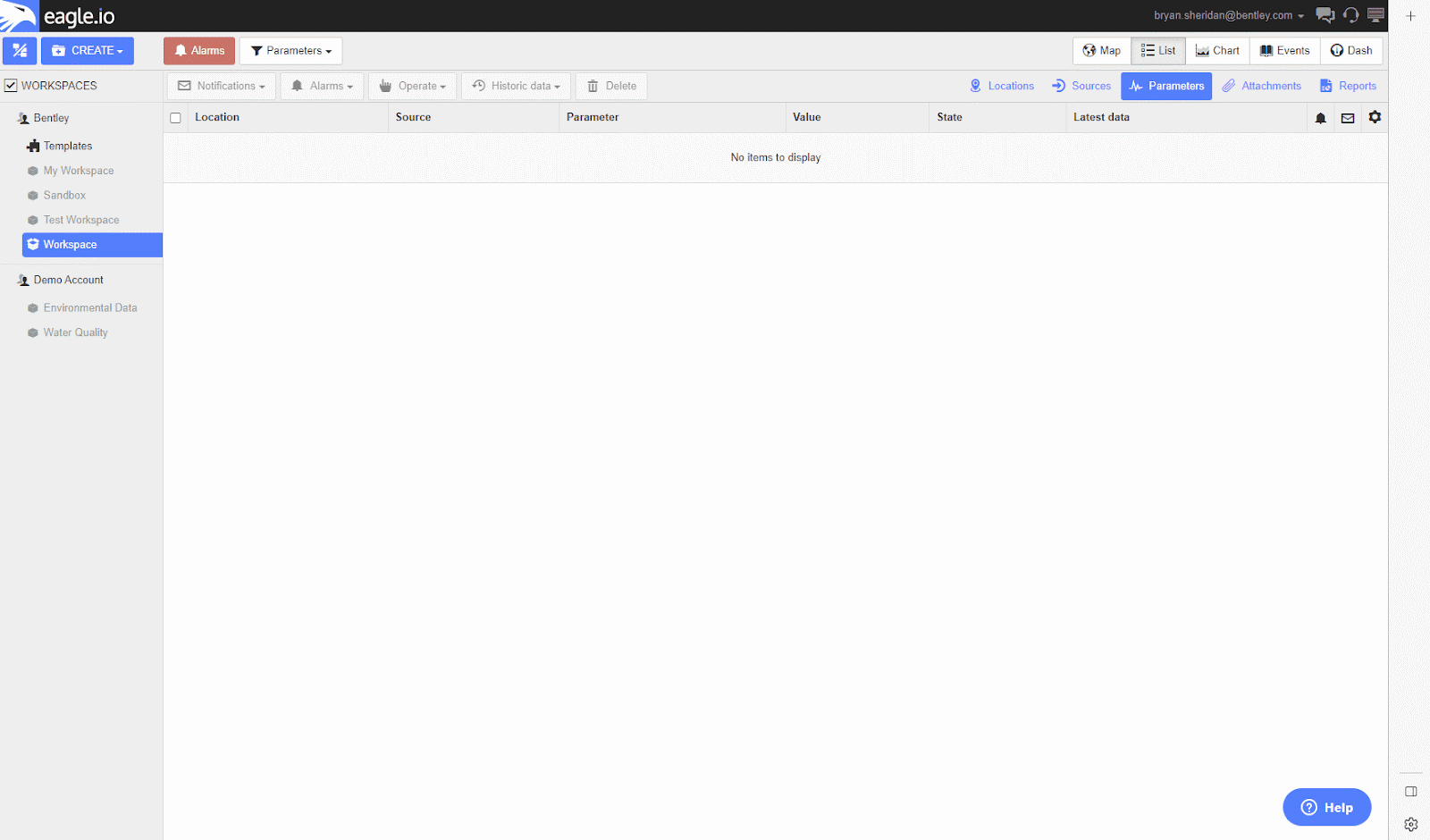Switch to Dash view
The image size is (1430, 840).
pos(1351,51)
